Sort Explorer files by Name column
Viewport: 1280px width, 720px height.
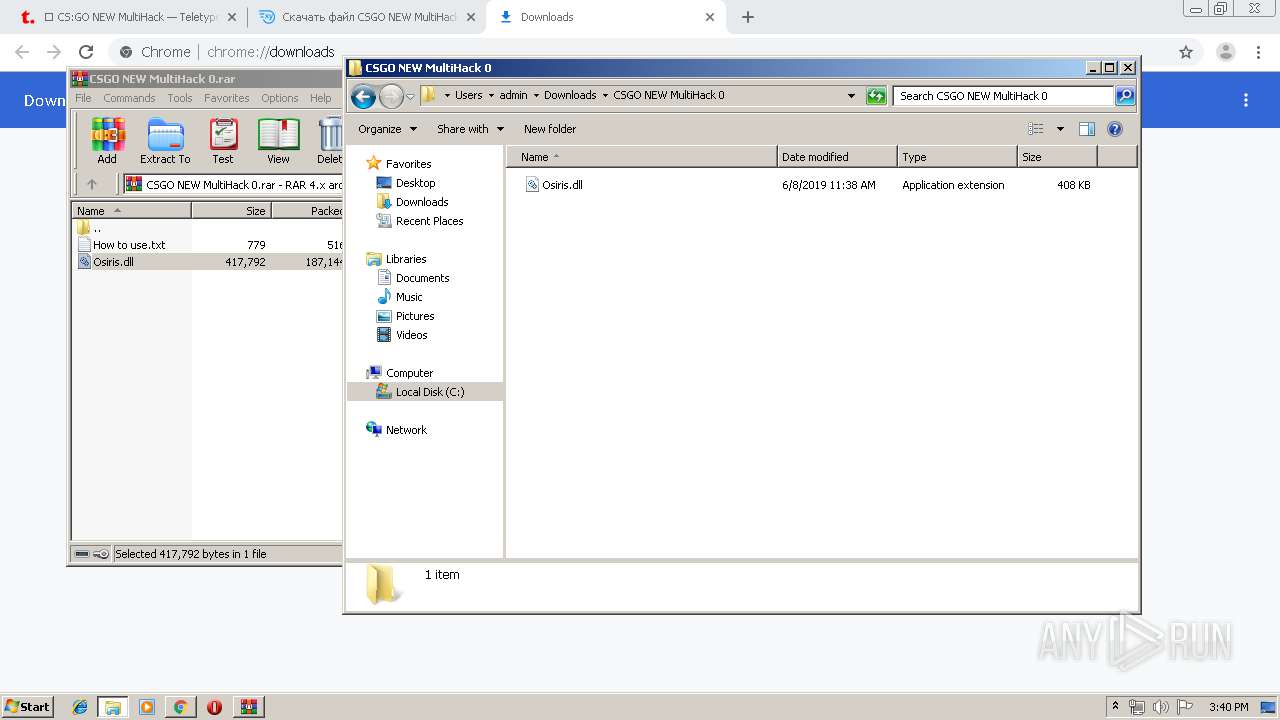(x=642, y=157)
